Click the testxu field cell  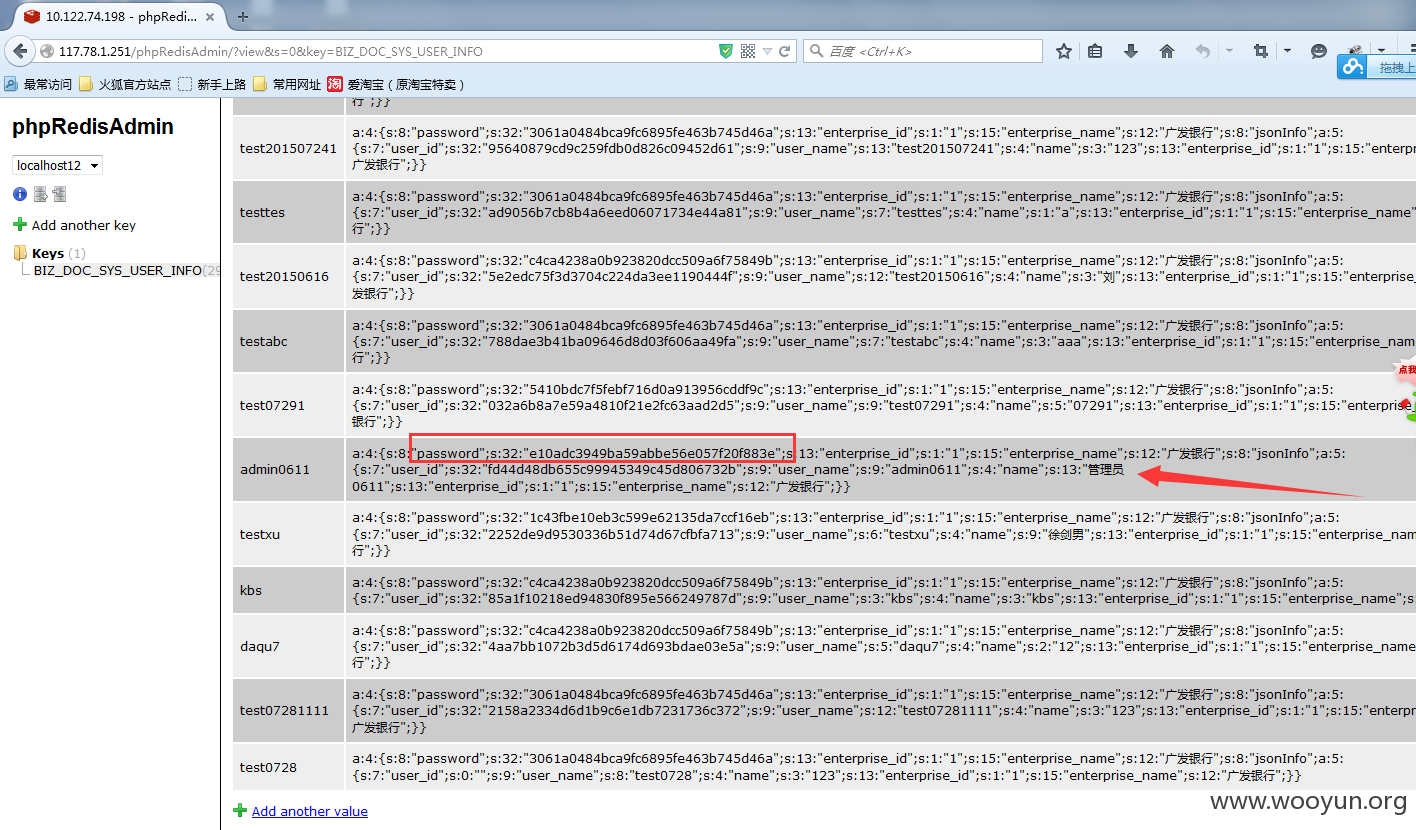(288, 534)
